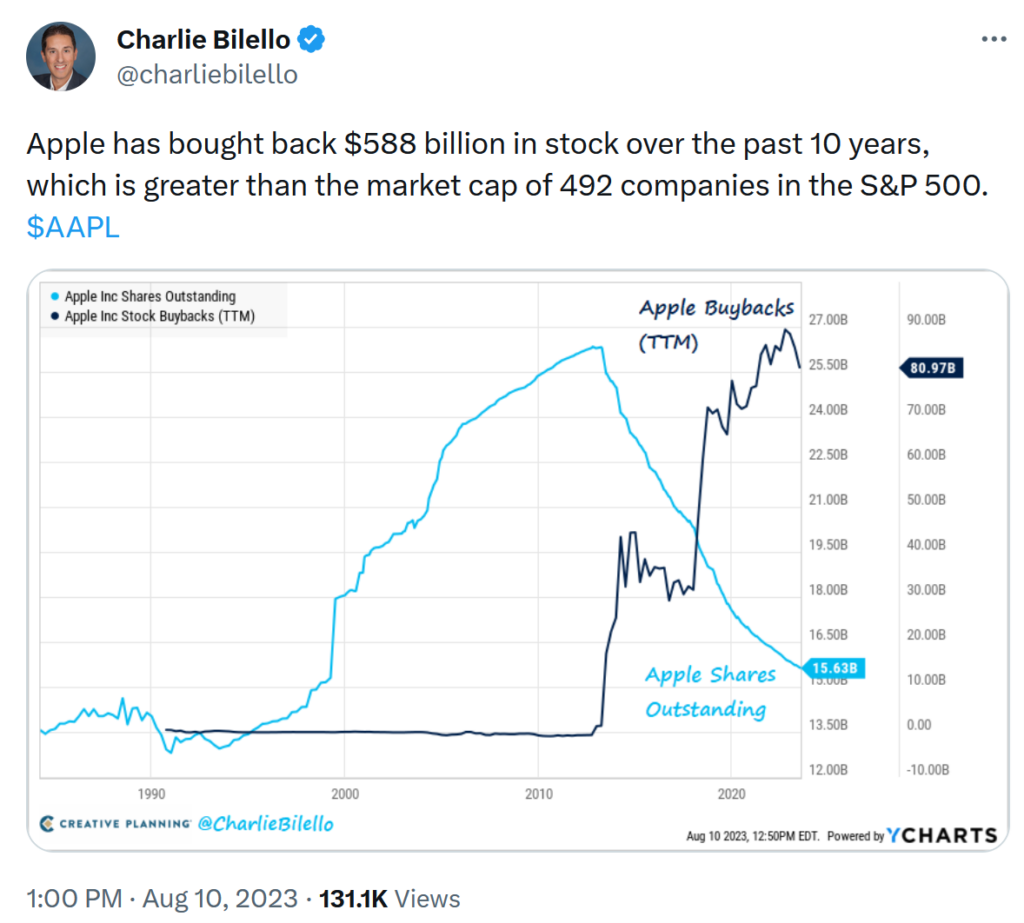
Task: Open the $AAPL cashtag link
Action: pos(73,226)
